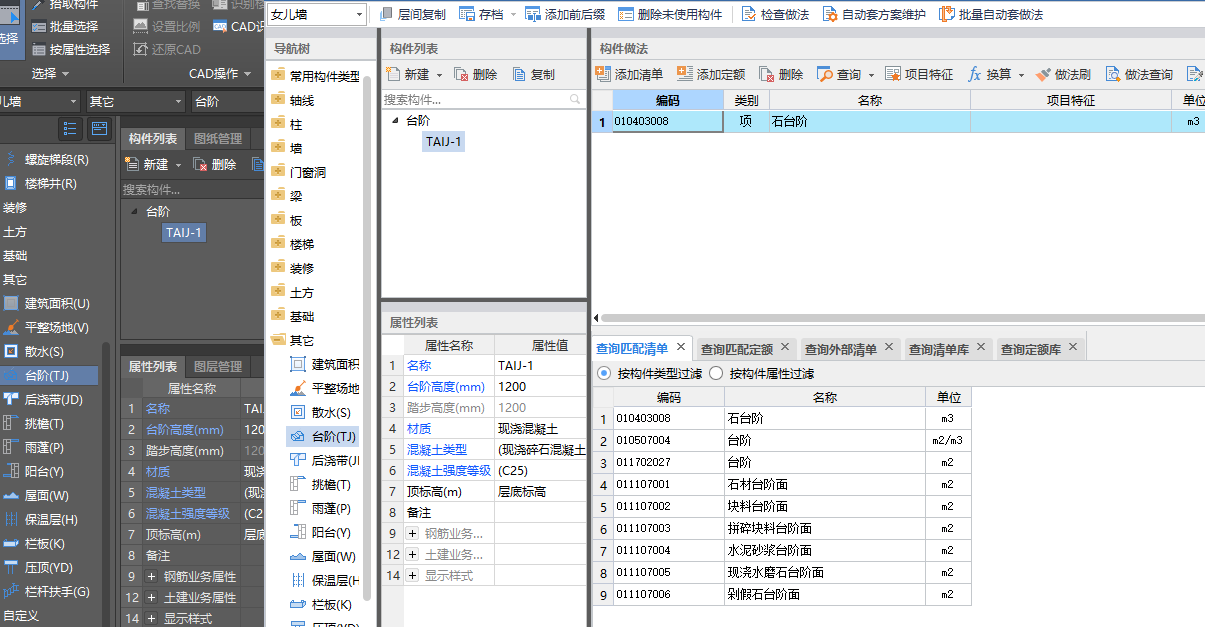Open the 换算 dropdown in the 构件做法 toolbar
Image resolution: width=1205 pixels, height=627 pixels.
pyautogui.click(x=1020, y=74)
